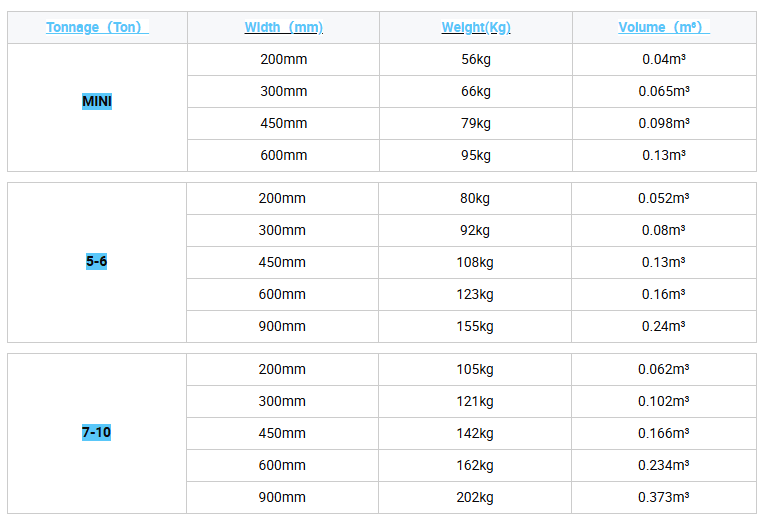Click the Tonnage (Ton) header link
Viewport: 763px width, 521px height.
click(97, 28)
